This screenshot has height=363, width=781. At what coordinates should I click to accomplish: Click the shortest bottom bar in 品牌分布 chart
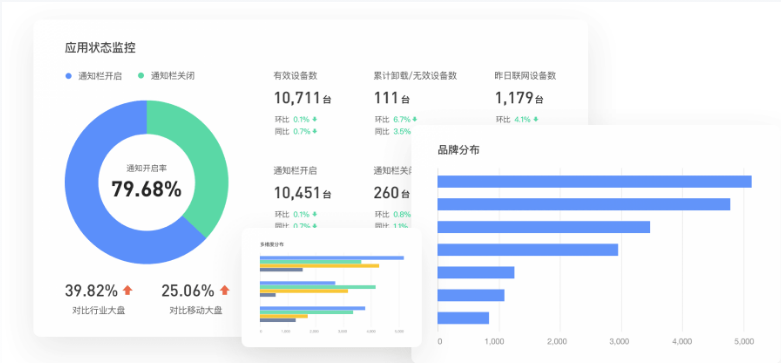click(x=463, y=318)
